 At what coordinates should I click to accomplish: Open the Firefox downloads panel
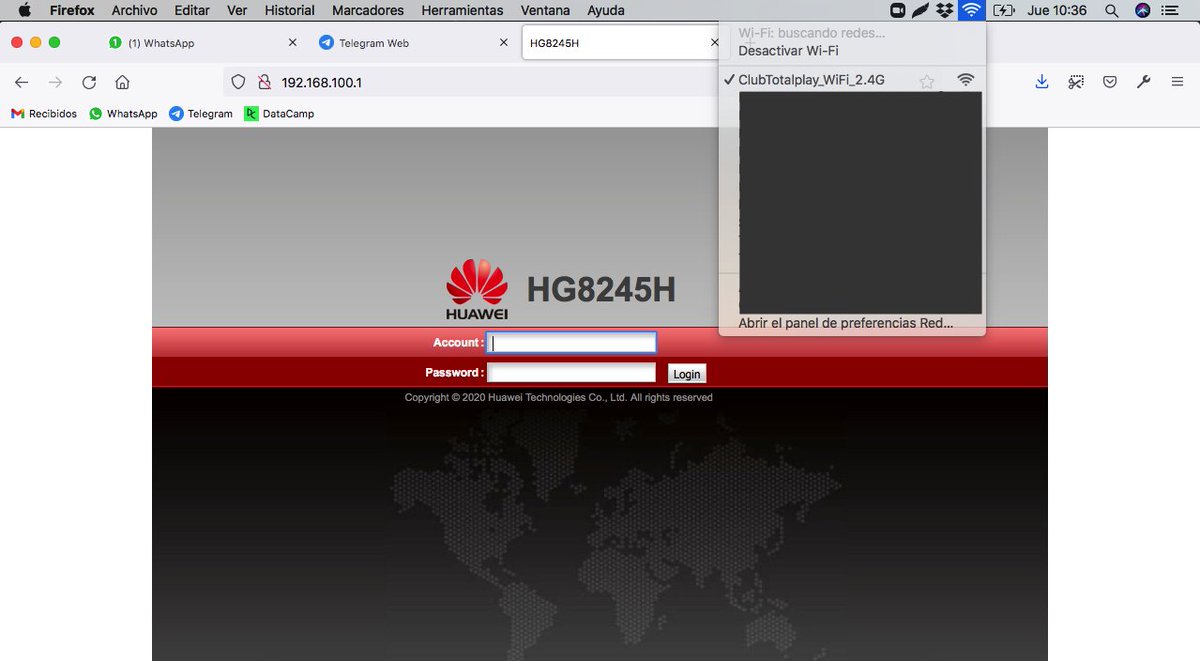pyautogui.click(x=1041, y=82)
